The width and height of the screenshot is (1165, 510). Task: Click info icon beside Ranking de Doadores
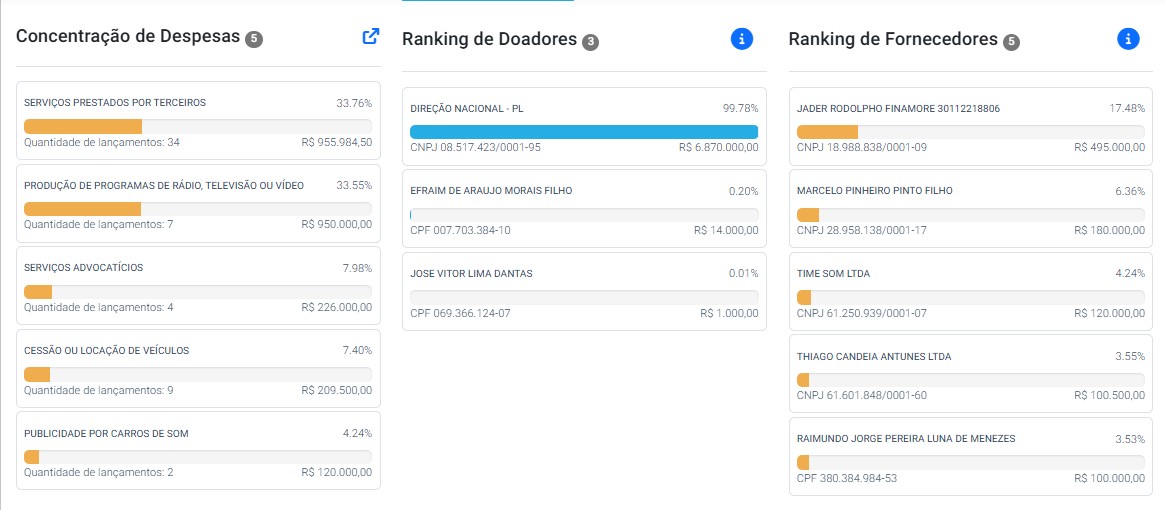tap(741, 39)
